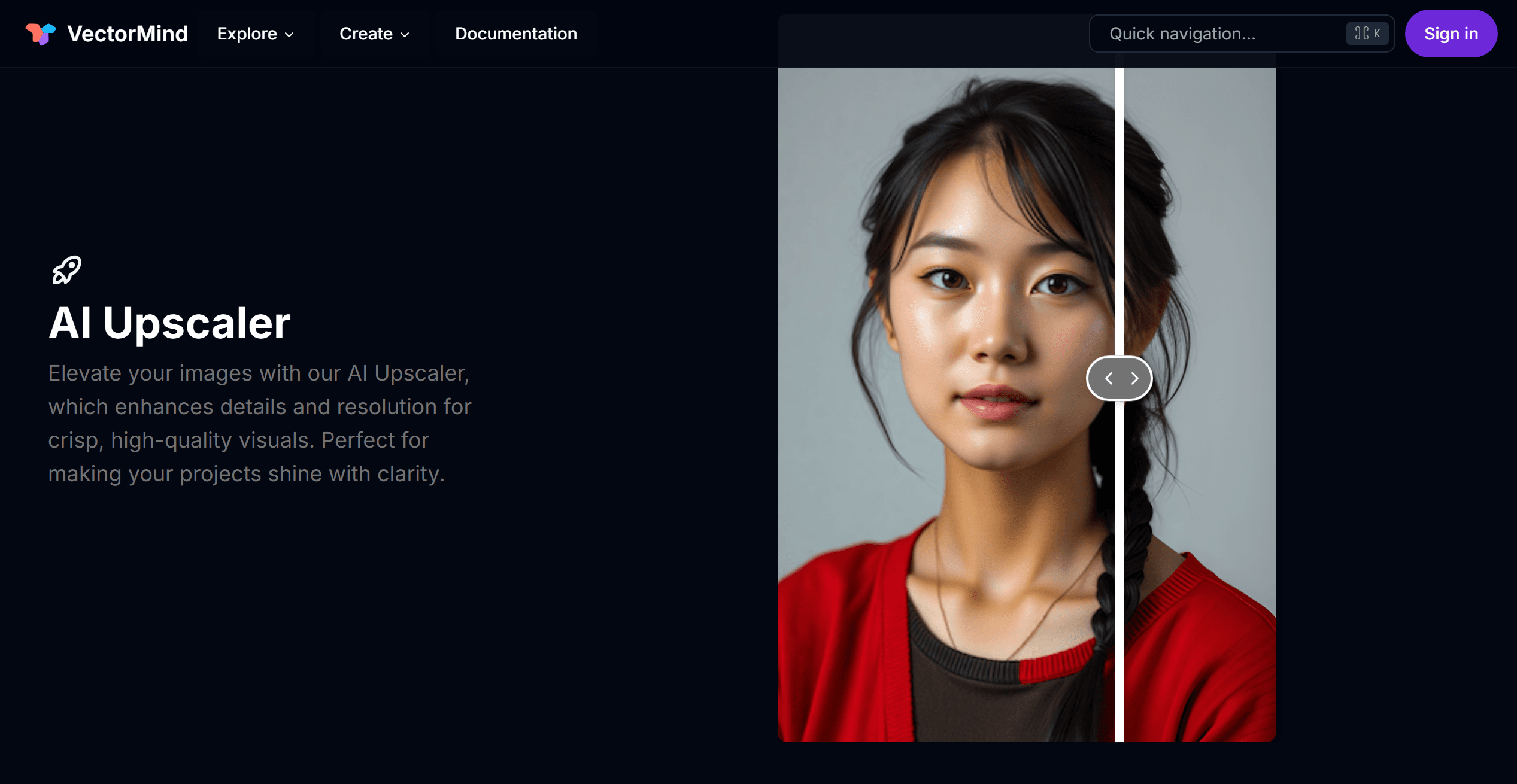Click the right arrow on the comparison handle
This screenshot has width=1517, height=784.
point(1134,378)
